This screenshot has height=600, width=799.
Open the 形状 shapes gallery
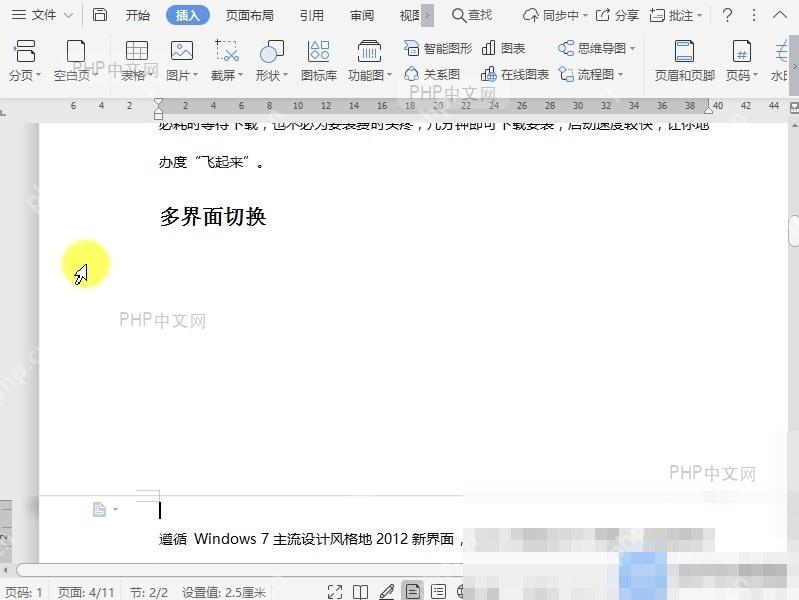click(x=272, y=61)
